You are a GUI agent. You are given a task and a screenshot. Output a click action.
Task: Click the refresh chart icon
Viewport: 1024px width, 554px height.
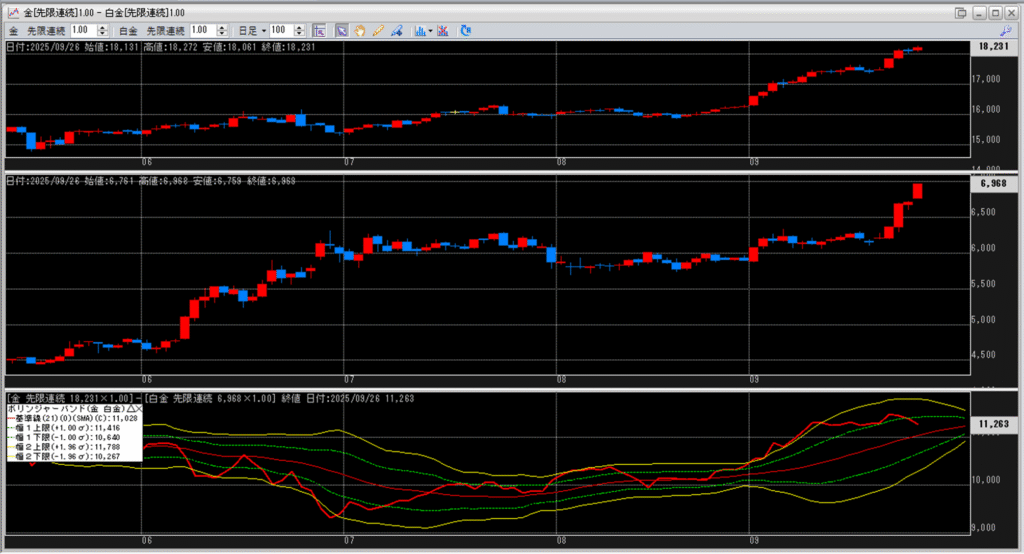[465, 31]
